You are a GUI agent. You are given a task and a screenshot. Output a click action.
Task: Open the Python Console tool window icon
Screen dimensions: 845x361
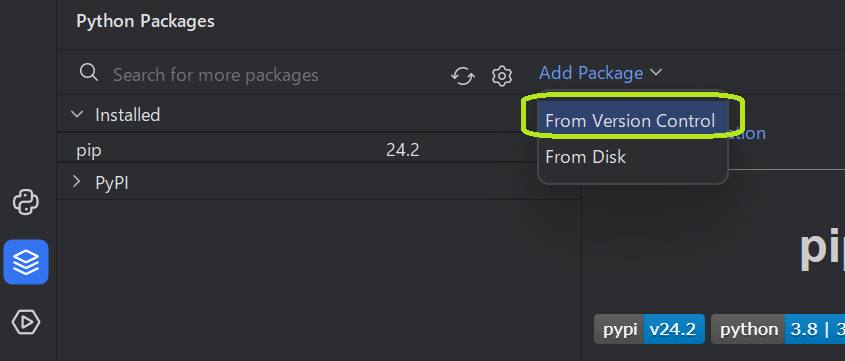pos(26,203)
